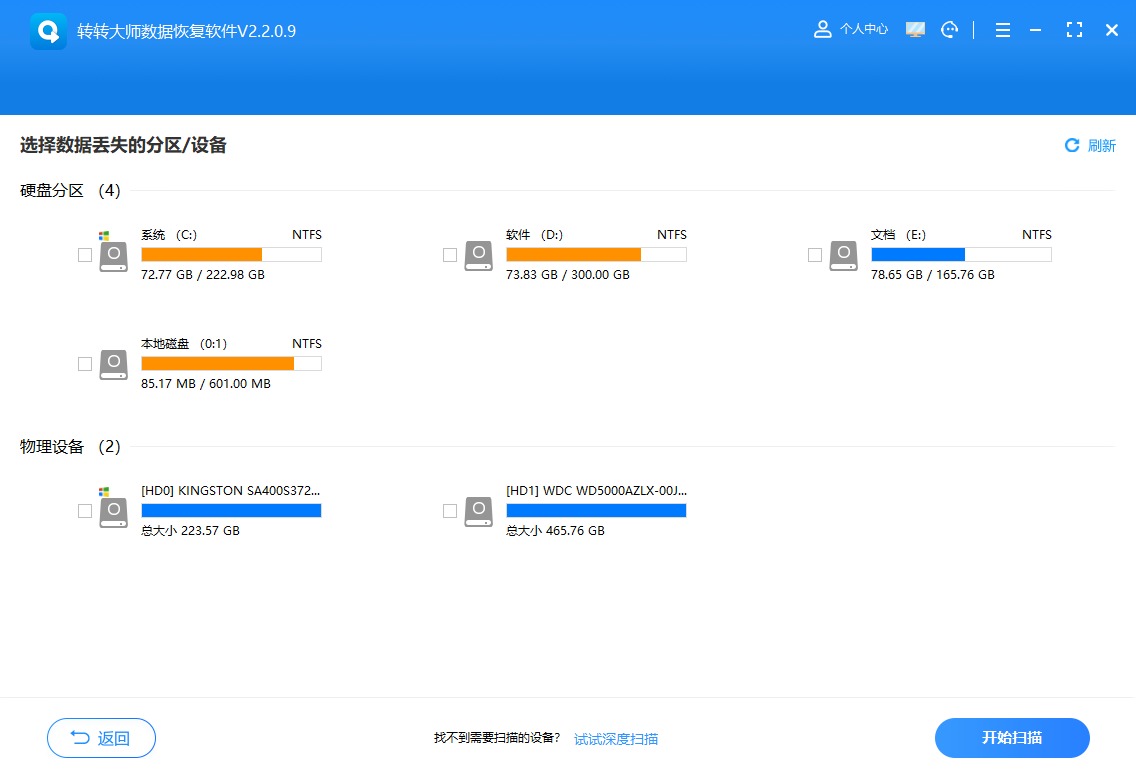Click the 系统 (C:) drive icon
This screenshot has width=1136, height=778.
point(113,254)
